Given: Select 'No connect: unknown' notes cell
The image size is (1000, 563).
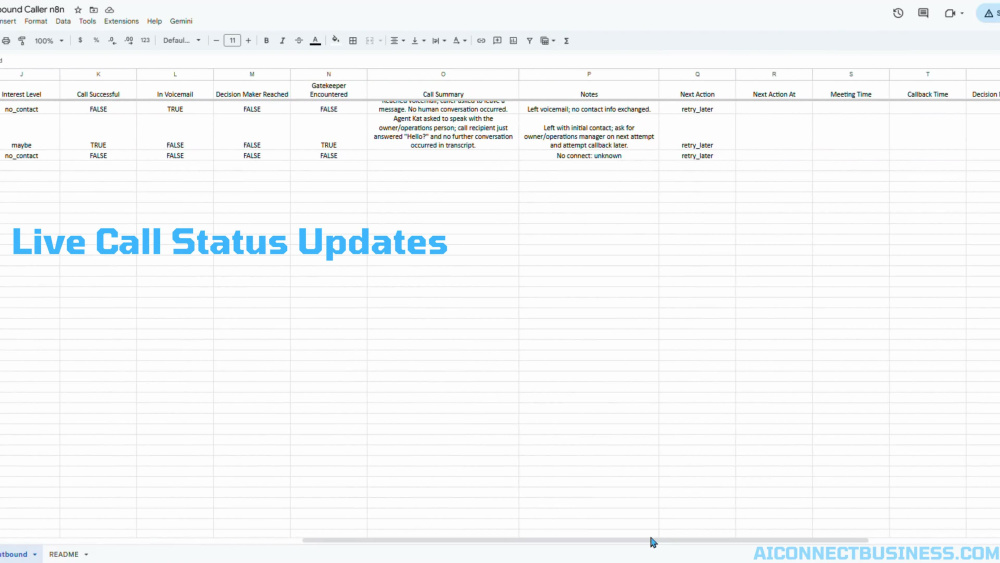Looking at the screenshot, I should pos(589,156).
